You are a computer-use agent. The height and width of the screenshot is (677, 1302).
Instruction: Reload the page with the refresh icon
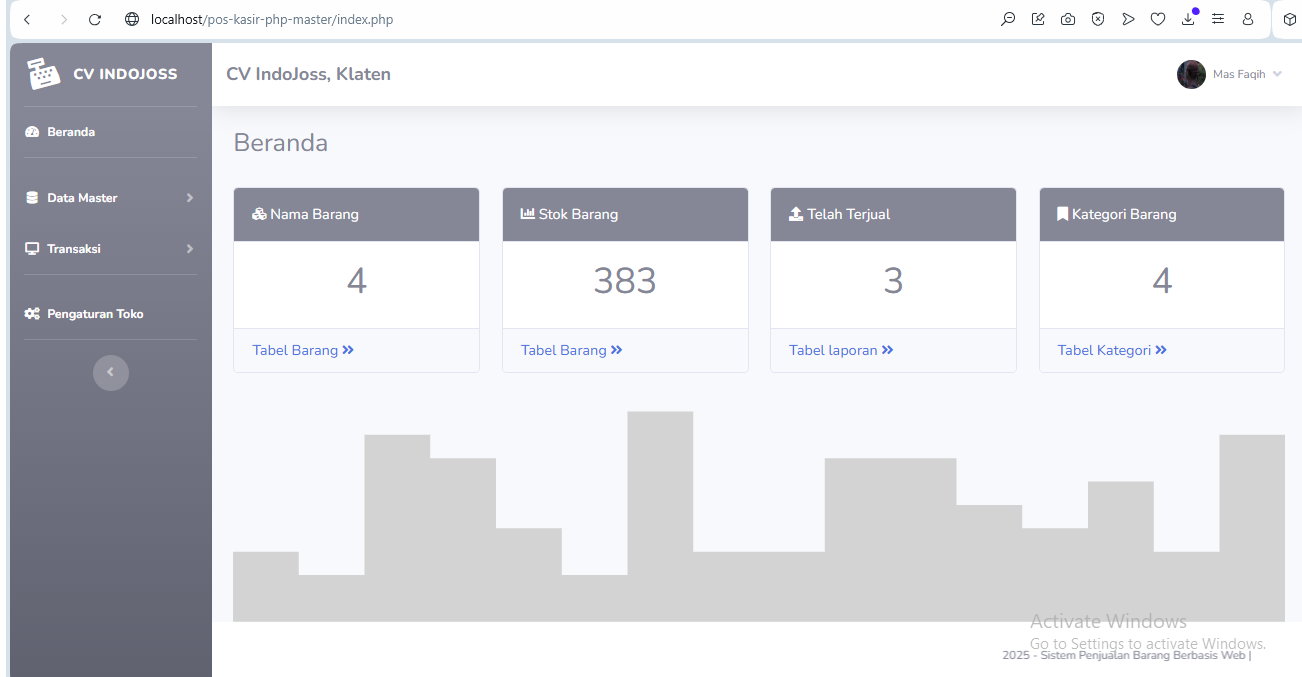coord(95,19)
